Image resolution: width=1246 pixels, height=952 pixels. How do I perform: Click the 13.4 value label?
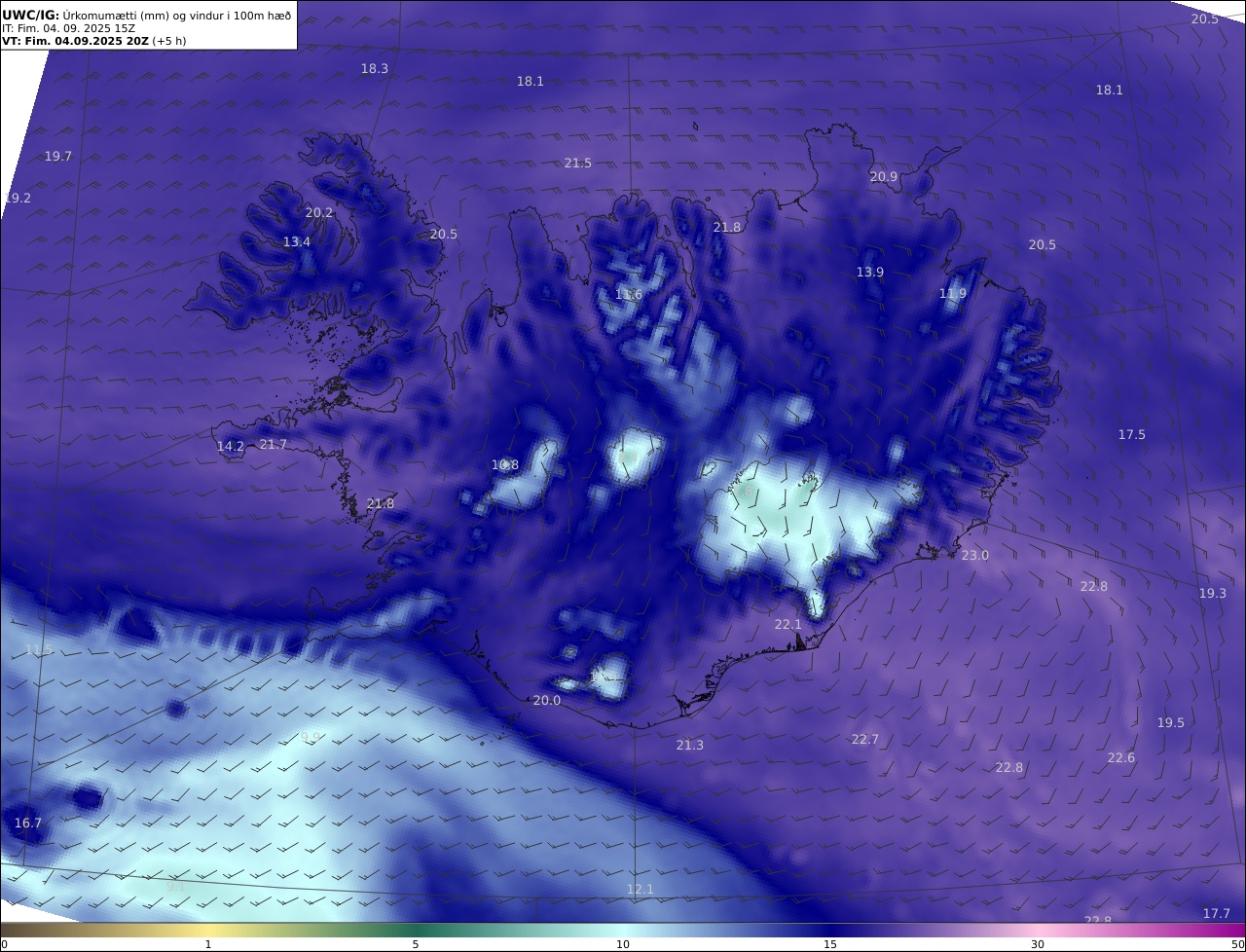click(x=297, y=242)
